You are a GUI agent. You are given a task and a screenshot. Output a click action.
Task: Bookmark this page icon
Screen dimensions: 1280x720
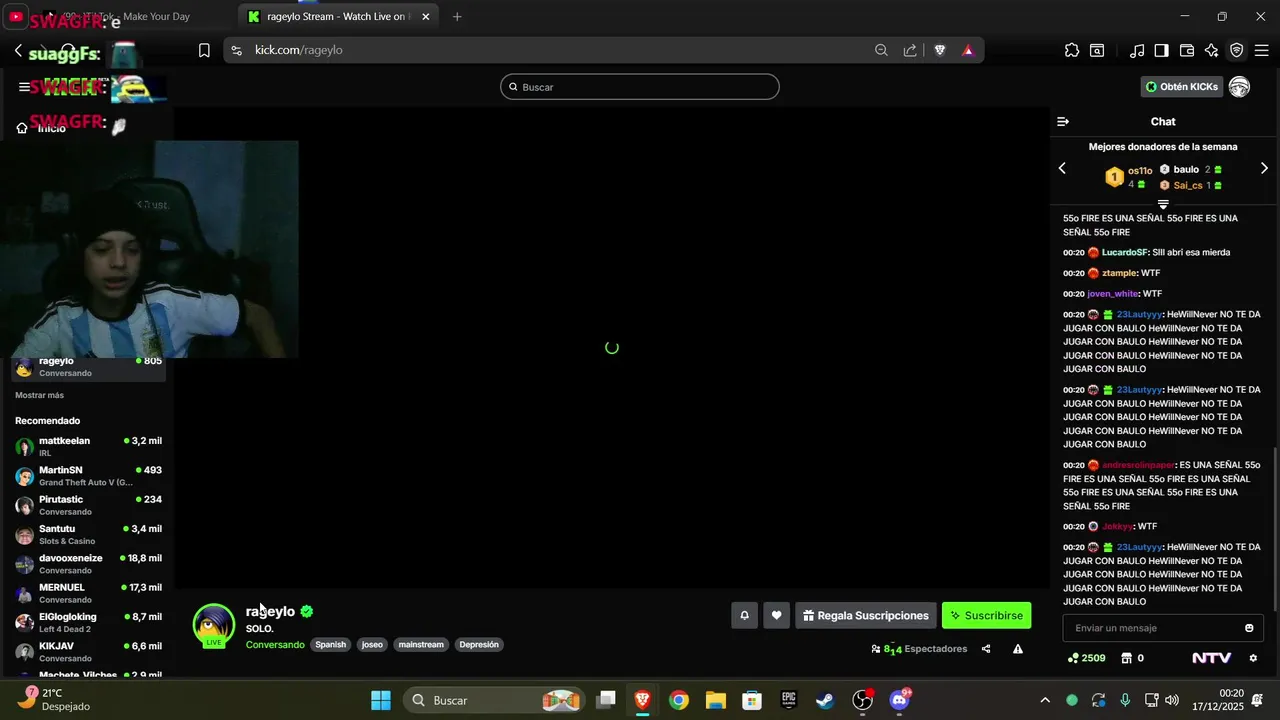(204, 50)
